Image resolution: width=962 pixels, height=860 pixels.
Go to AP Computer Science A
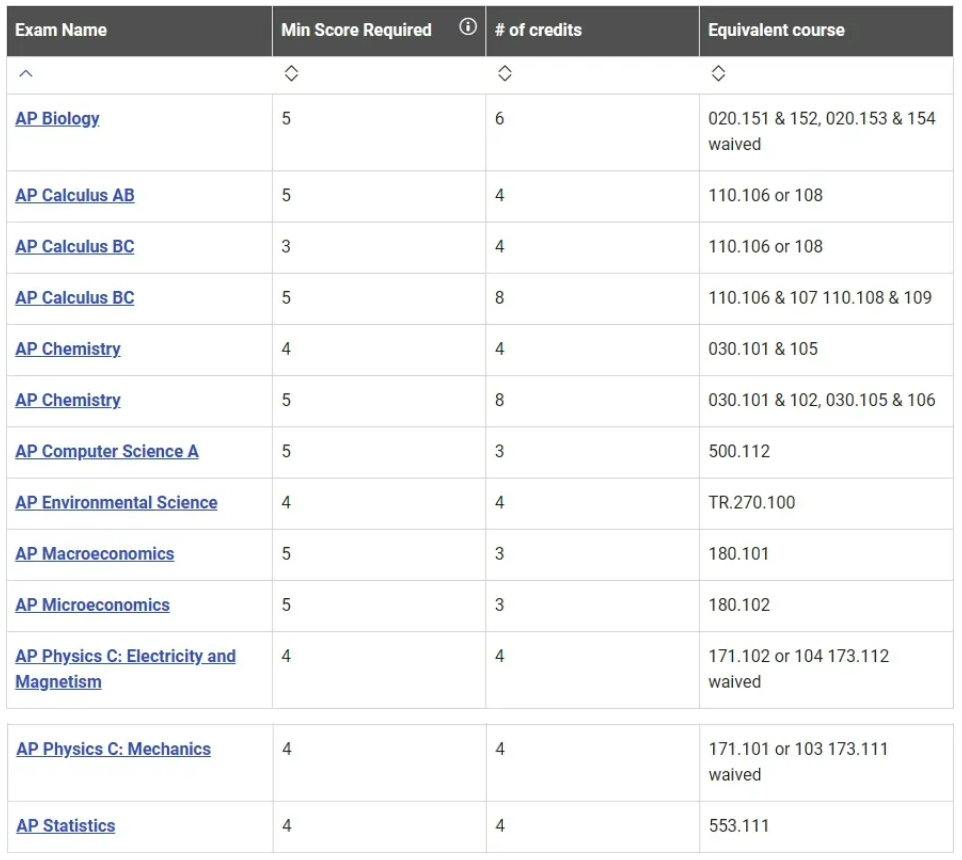(x=106, y=451)
